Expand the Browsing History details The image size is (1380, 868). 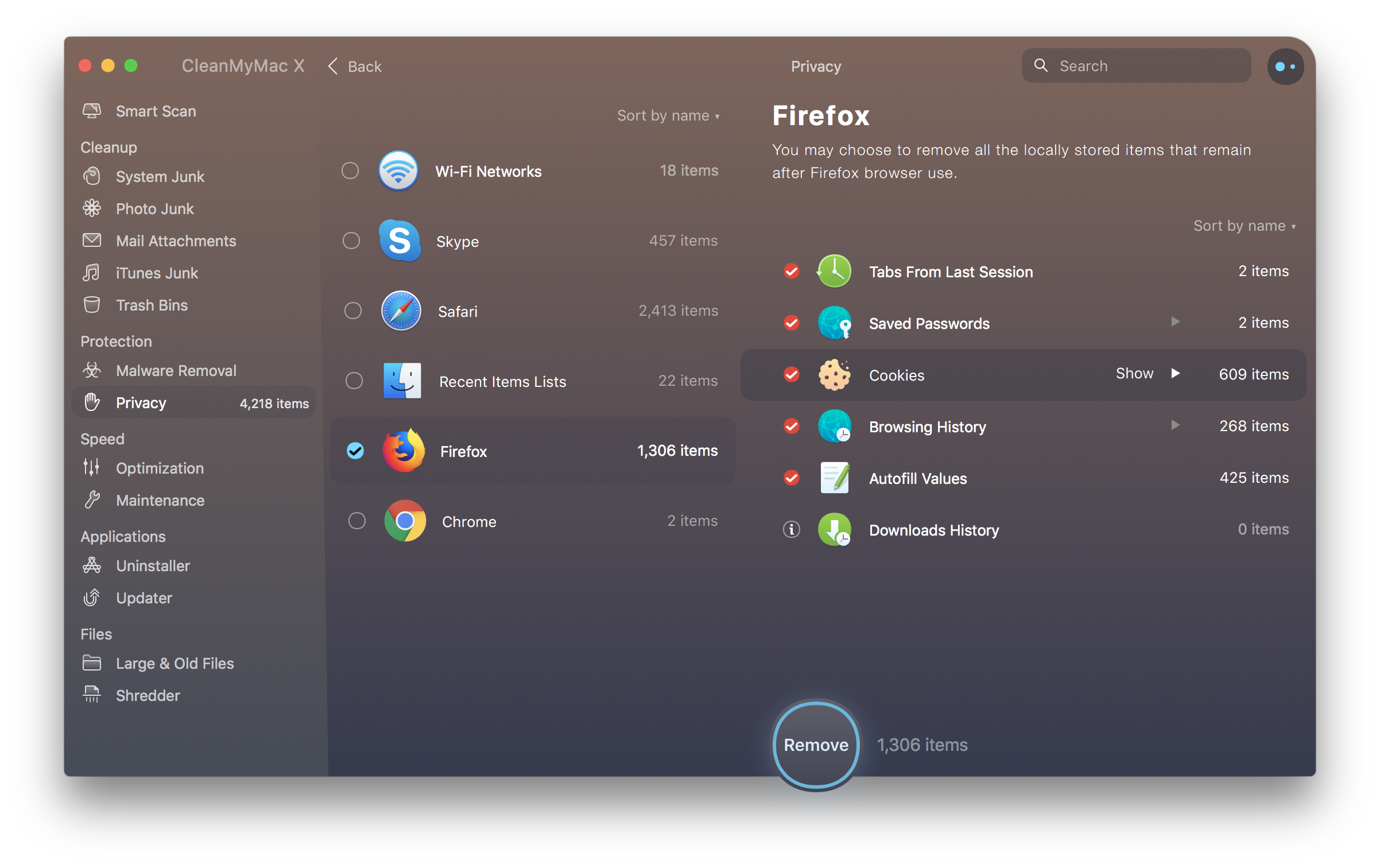coord(1175,425)
